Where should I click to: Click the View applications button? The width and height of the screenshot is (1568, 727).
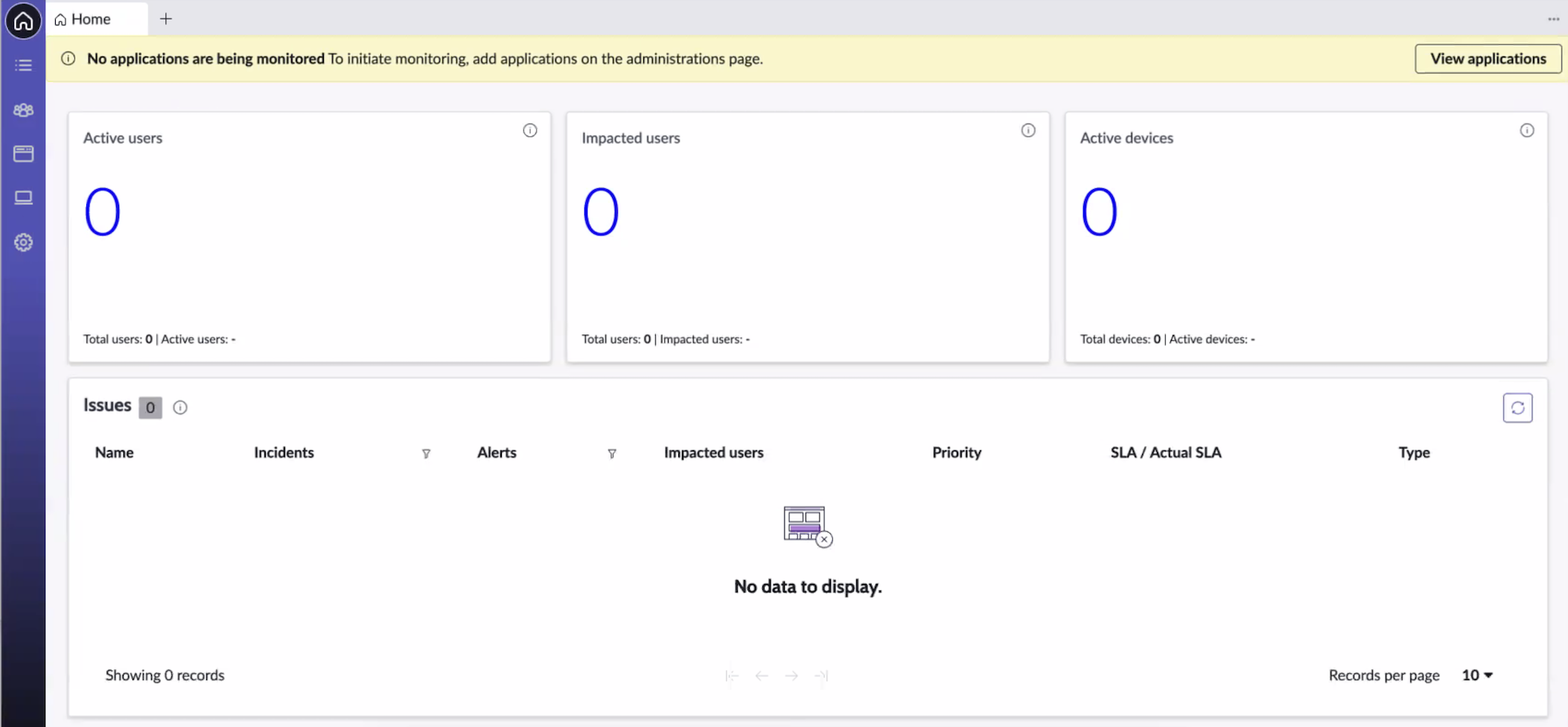(x=1488, y=59)
